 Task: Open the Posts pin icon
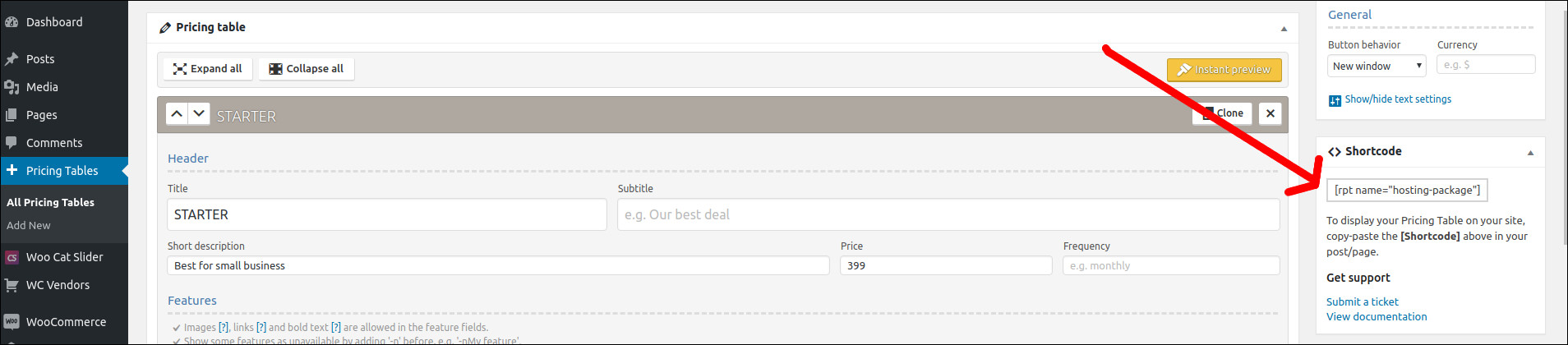tap(12, 59)
